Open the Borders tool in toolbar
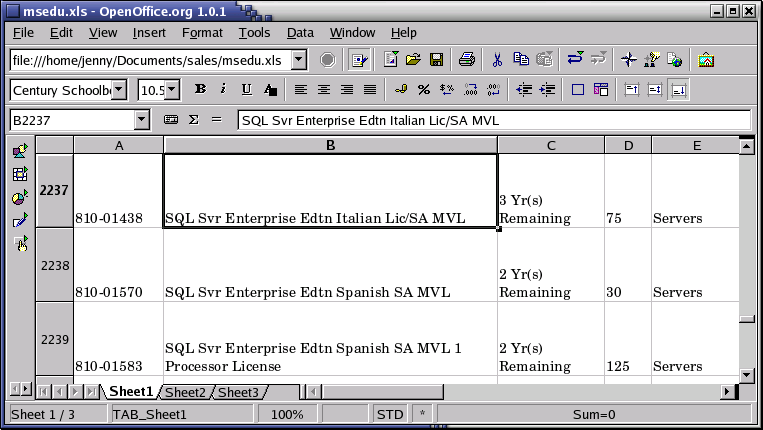 (578, 90)
